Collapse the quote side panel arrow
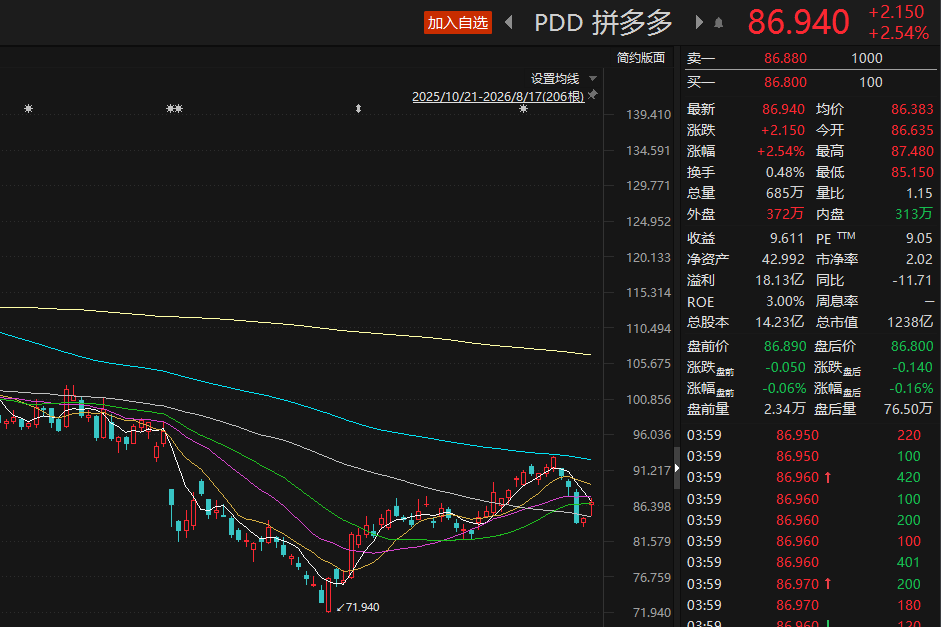Image resolution: width=941 pixels, height=627 pixels. click(677, 468)
